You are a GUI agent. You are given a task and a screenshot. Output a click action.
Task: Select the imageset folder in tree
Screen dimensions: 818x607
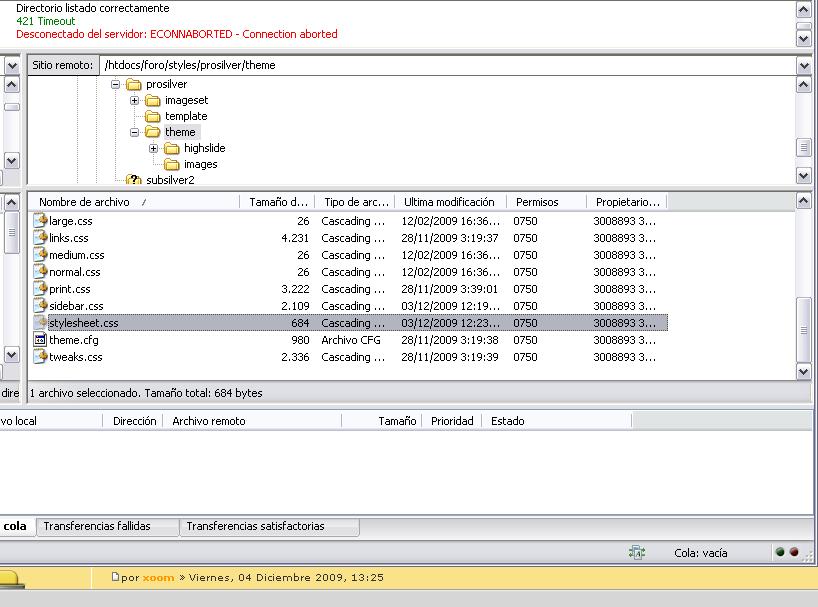187,100
